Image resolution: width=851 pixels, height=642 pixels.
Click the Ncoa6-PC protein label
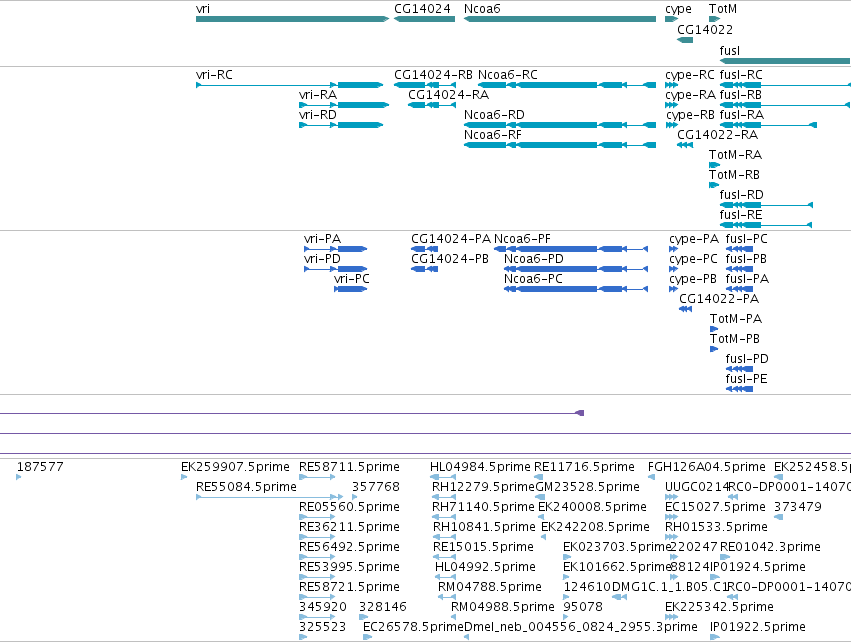click(533, 278)
